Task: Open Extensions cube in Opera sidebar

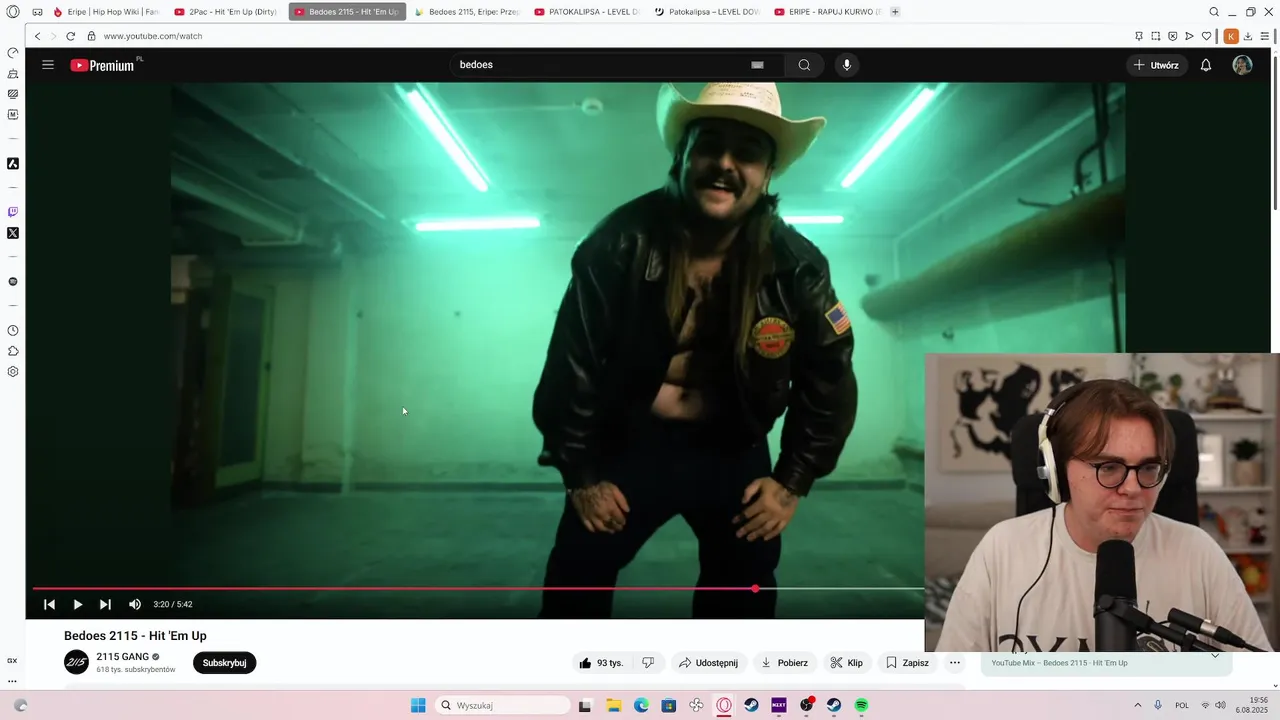Action: (x=13, y=351)
